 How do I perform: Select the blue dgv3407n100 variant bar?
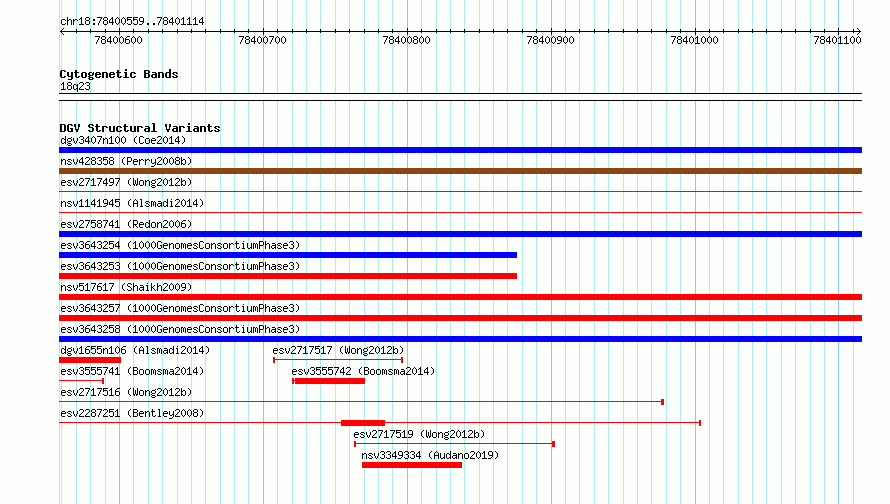pos(460,150)
